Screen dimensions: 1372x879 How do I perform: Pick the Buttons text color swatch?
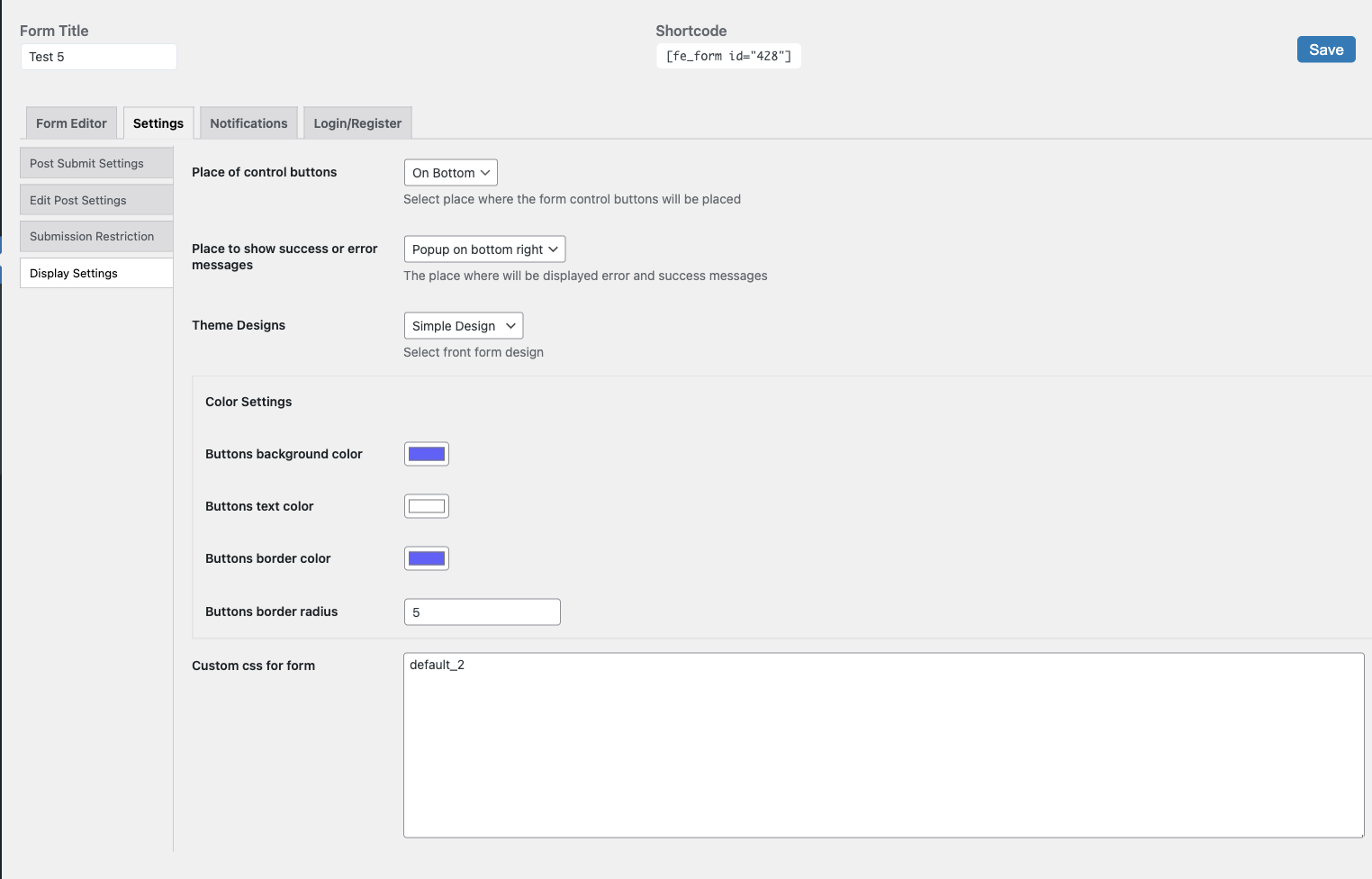427,506
